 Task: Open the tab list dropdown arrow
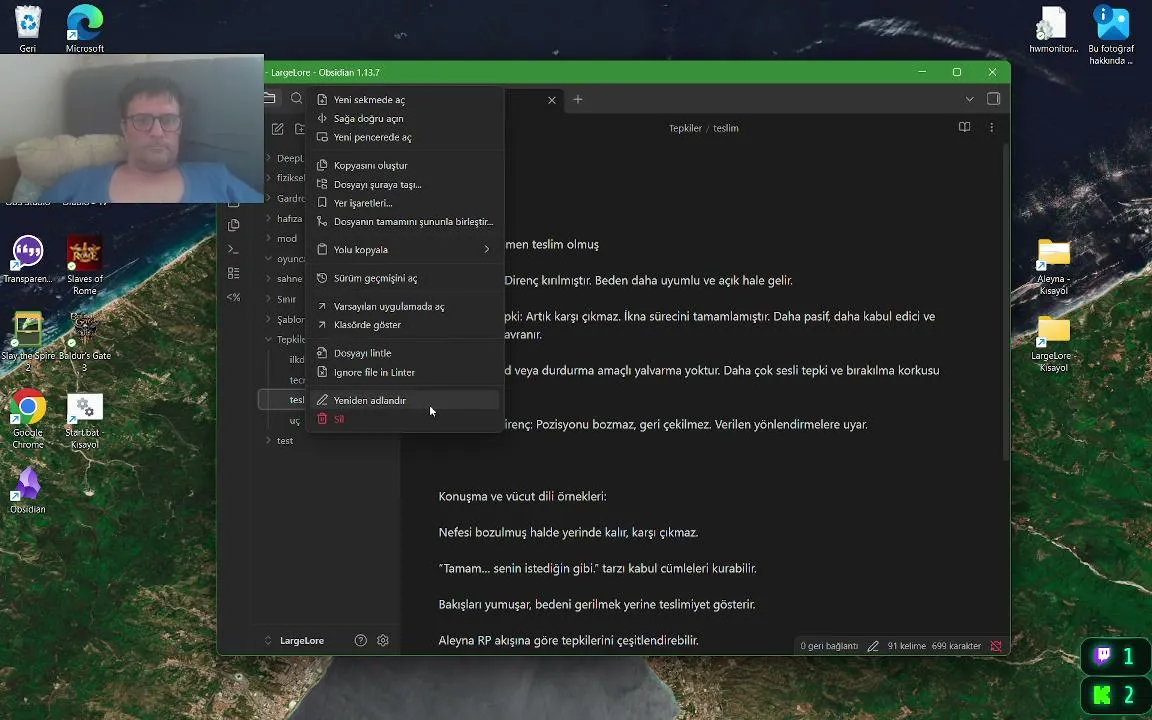tap(969, 99)
